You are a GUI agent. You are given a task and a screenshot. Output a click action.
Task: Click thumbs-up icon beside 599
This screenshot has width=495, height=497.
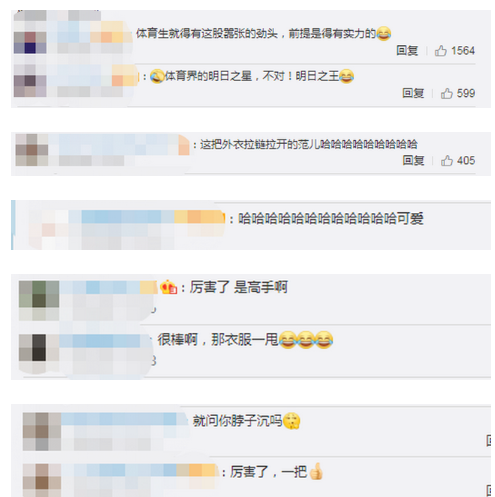(447, 93)
